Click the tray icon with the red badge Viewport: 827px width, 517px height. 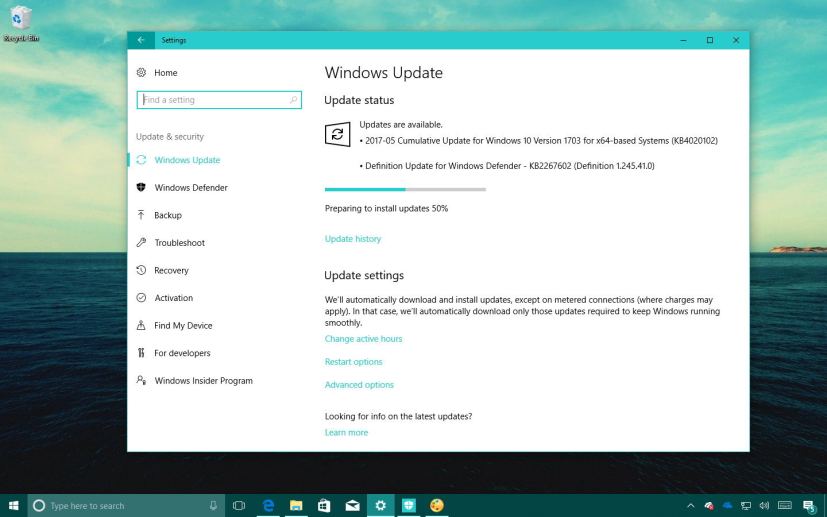(709, 506)
